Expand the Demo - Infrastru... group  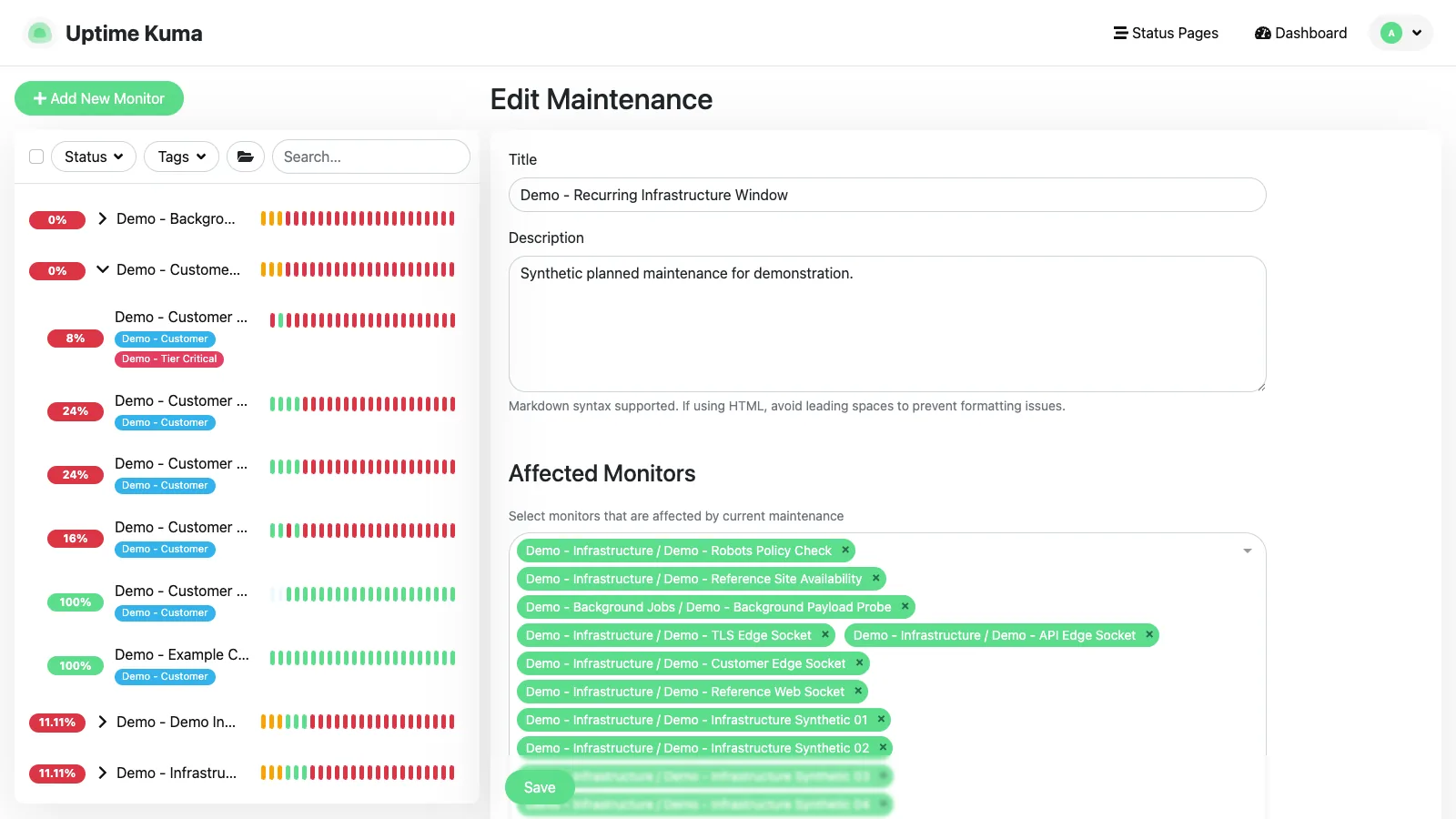click(x=103, y=773)
